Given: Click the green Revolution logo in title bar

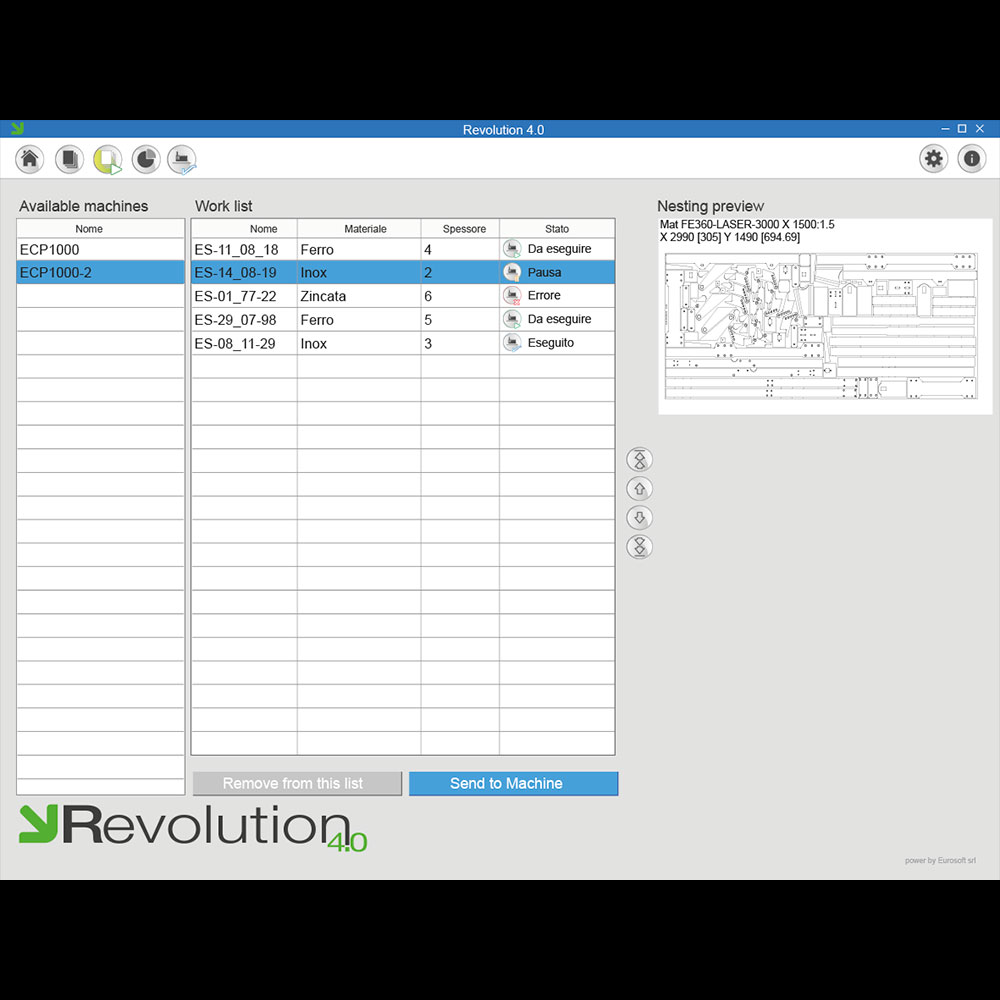Looking at the screenshot, I should (17, 129).
